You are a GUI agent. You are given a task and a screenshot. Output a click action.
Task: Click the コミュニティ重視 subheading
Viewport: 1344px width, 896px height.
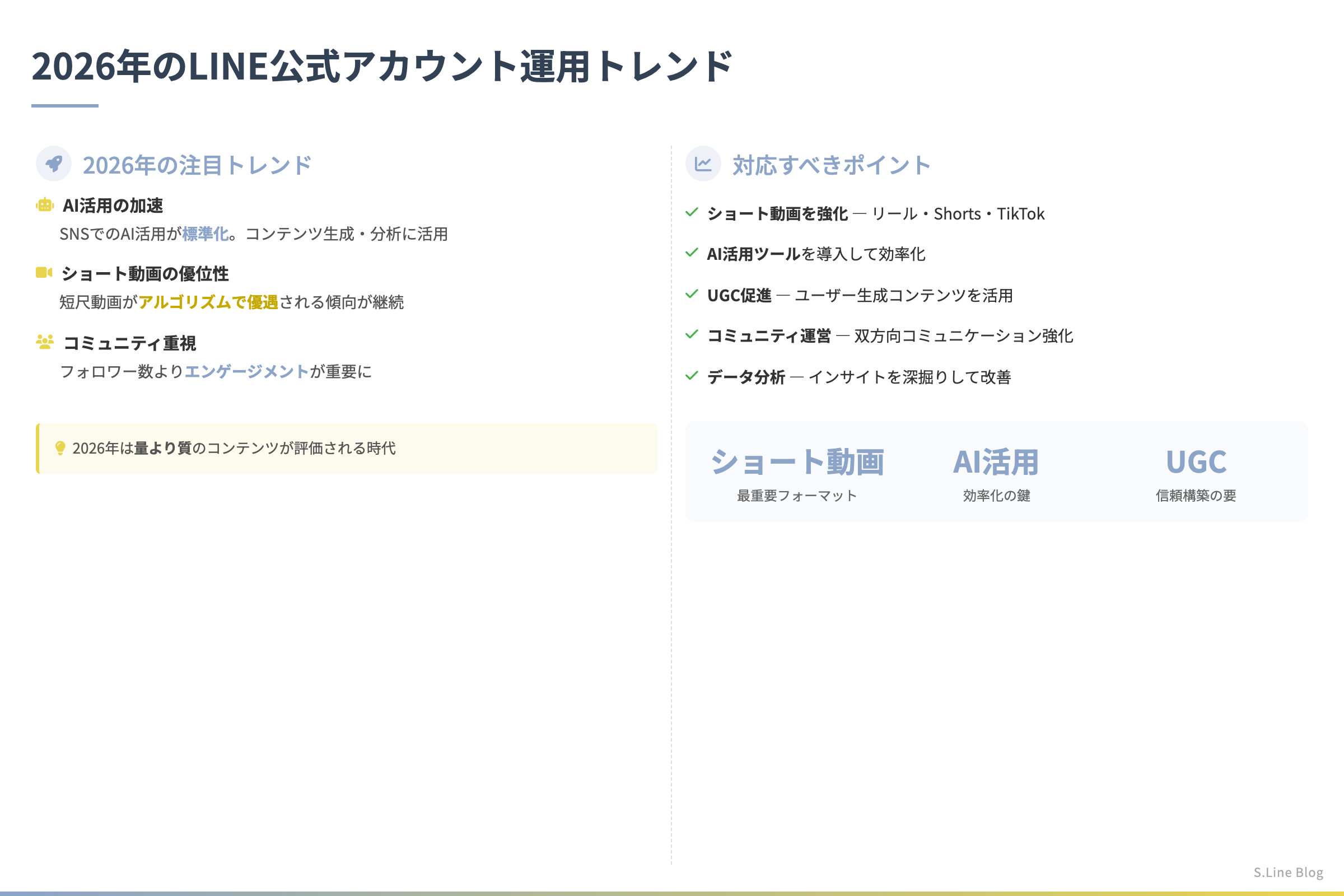130,343
